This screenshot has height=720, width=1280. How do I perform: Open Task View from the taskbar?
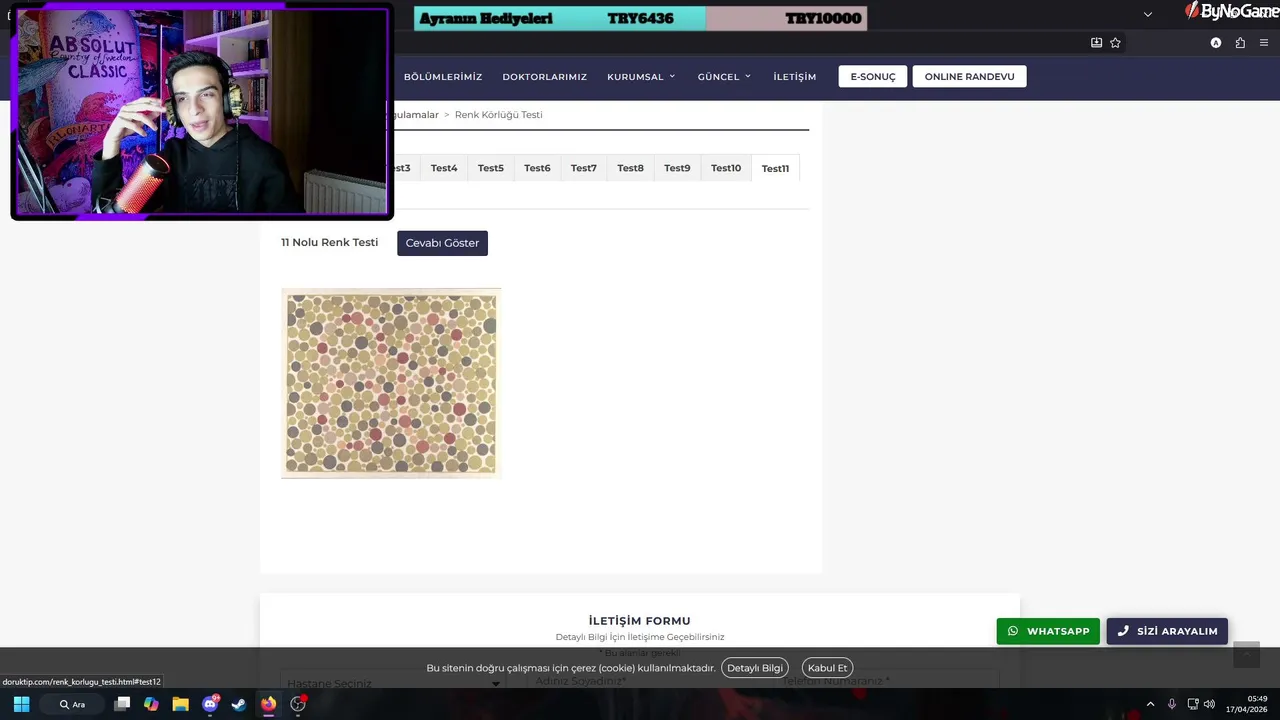point(122,704)
